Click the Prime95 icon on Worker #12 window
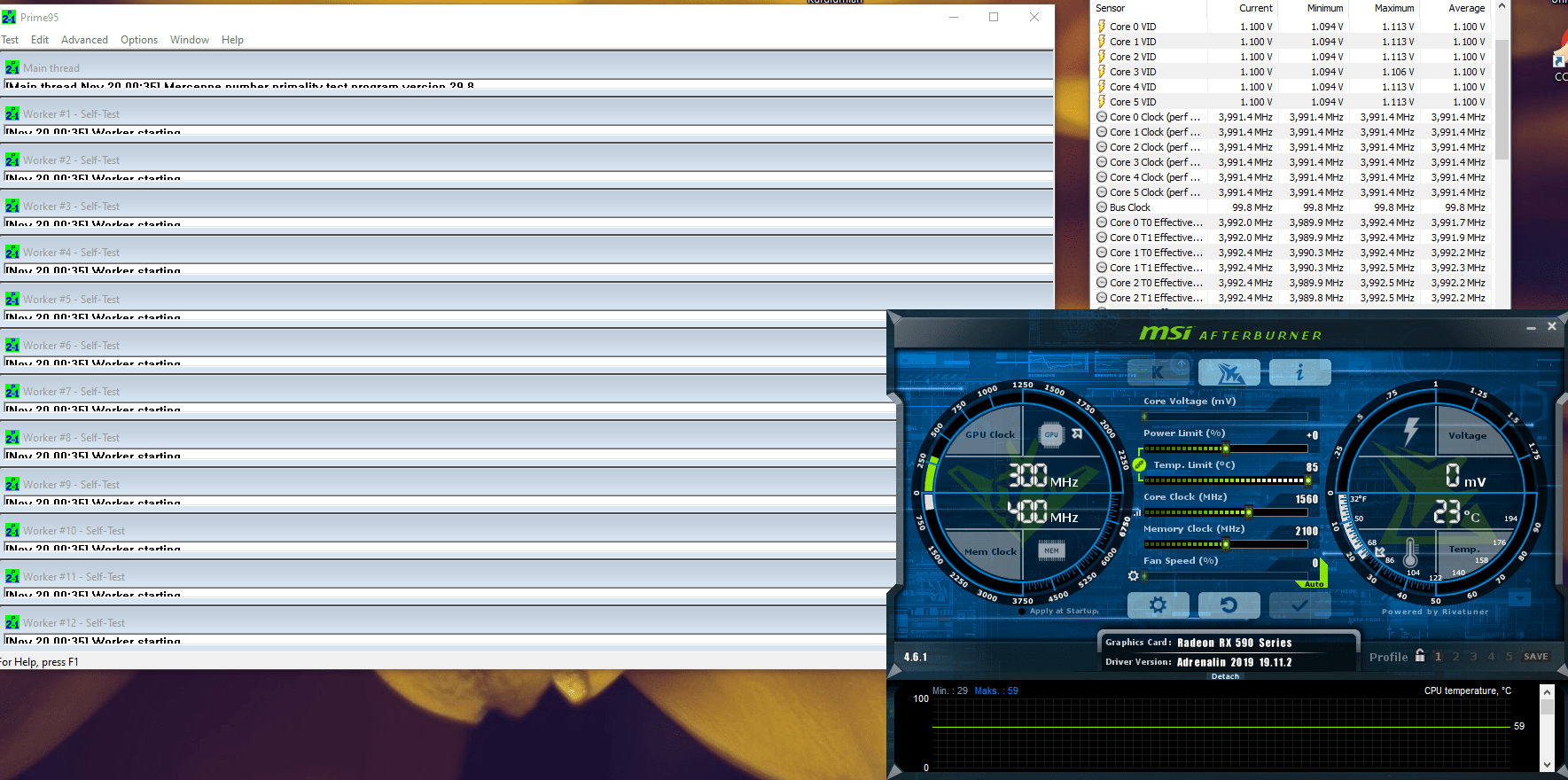Image resolution: width=1568 pixels, height=780 pixels. [12, 623]
